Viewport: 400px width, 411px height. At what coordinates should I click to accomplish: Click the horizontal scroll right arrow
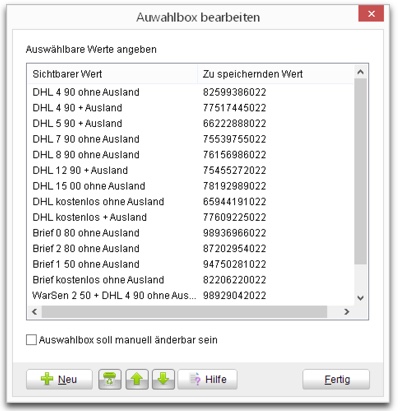(x=347, y=312)
